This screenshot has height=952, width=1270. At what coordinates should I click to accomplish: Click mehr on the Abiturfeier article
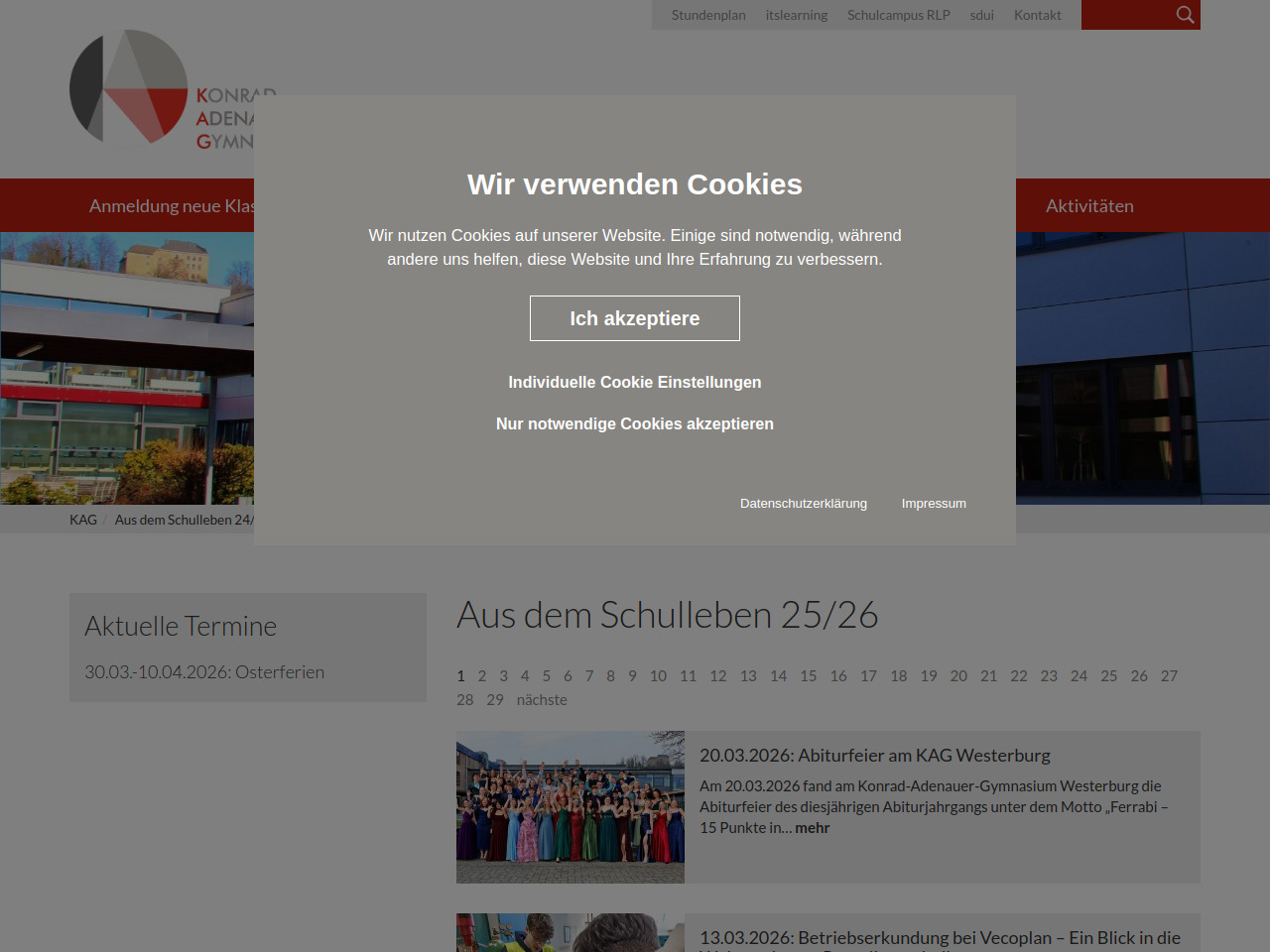click(812, 828)
